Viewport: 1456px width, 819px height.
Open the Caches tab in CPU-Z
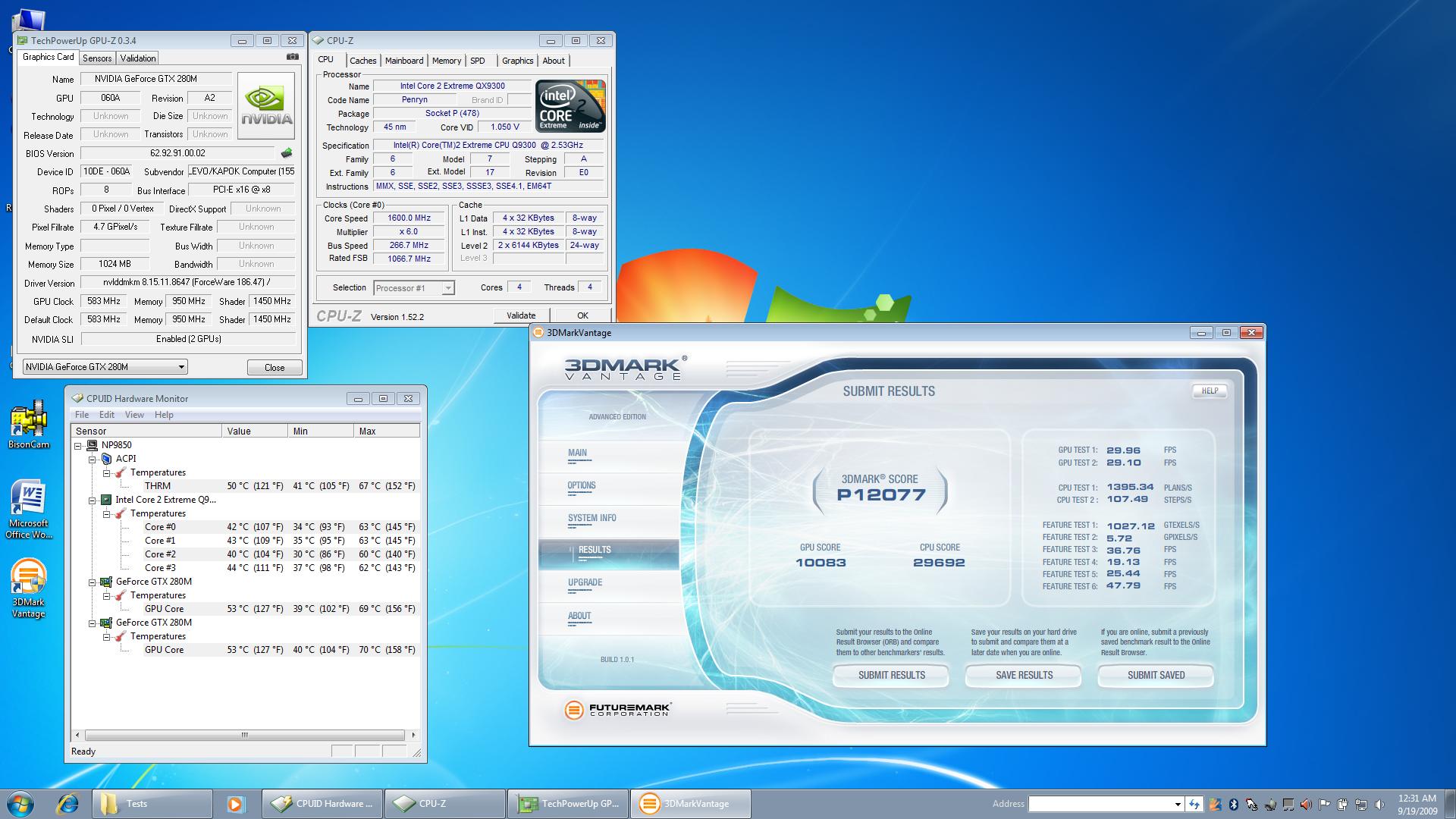coord(362,61)
